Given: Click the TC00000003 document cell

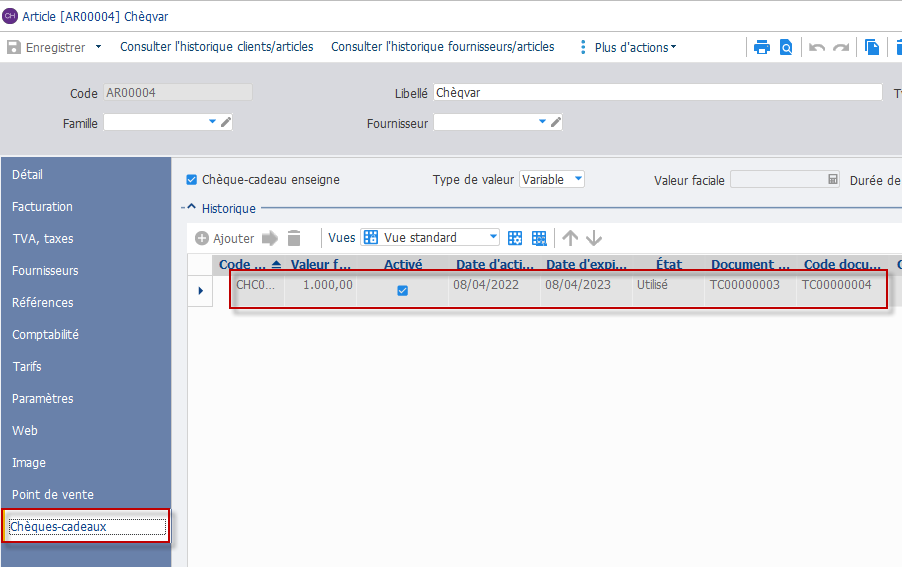Looking at the screenshot, I should coord(751,290).
